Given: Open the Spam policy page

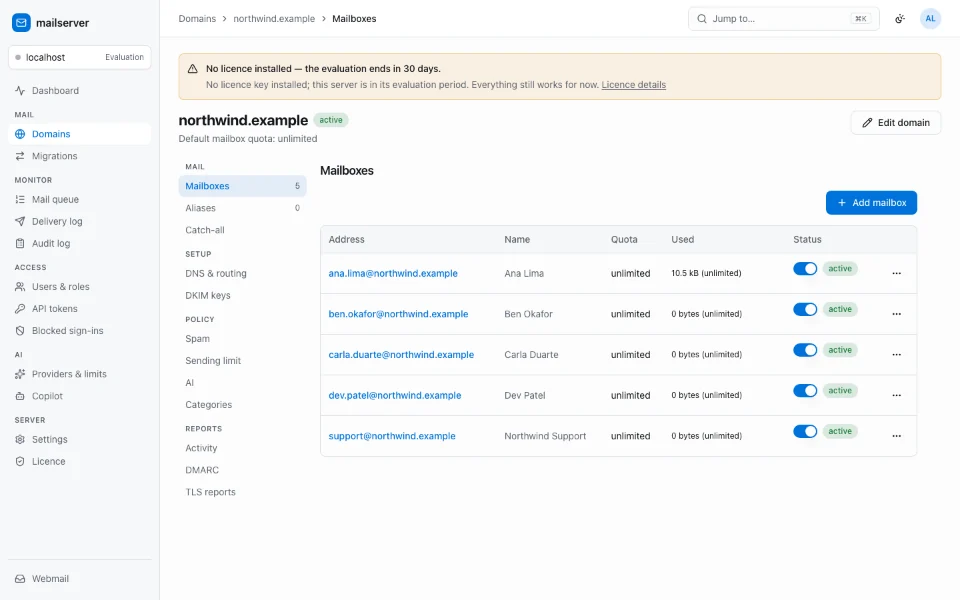Looking at the screenshot, I should click(242, 339).
